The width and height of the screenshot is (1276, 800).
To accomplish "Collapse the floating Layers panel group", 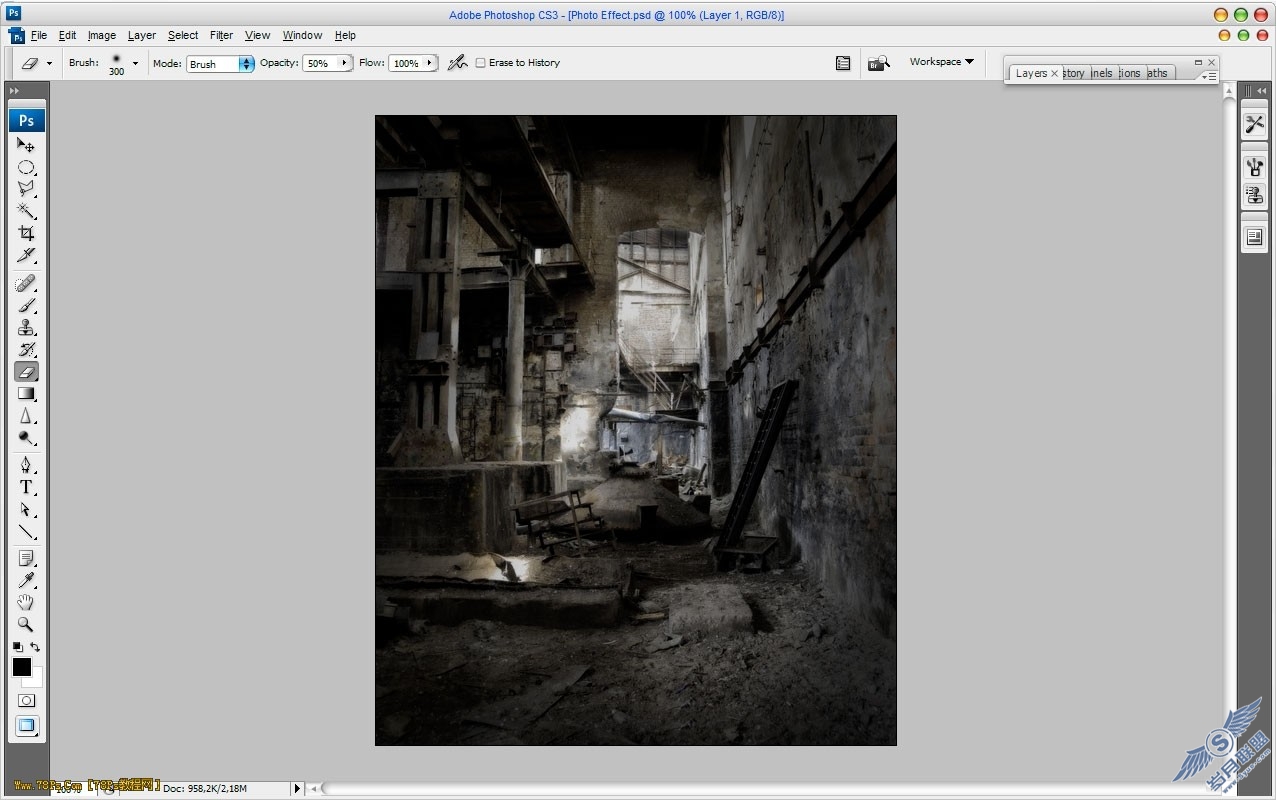I will click(1198, 62).
